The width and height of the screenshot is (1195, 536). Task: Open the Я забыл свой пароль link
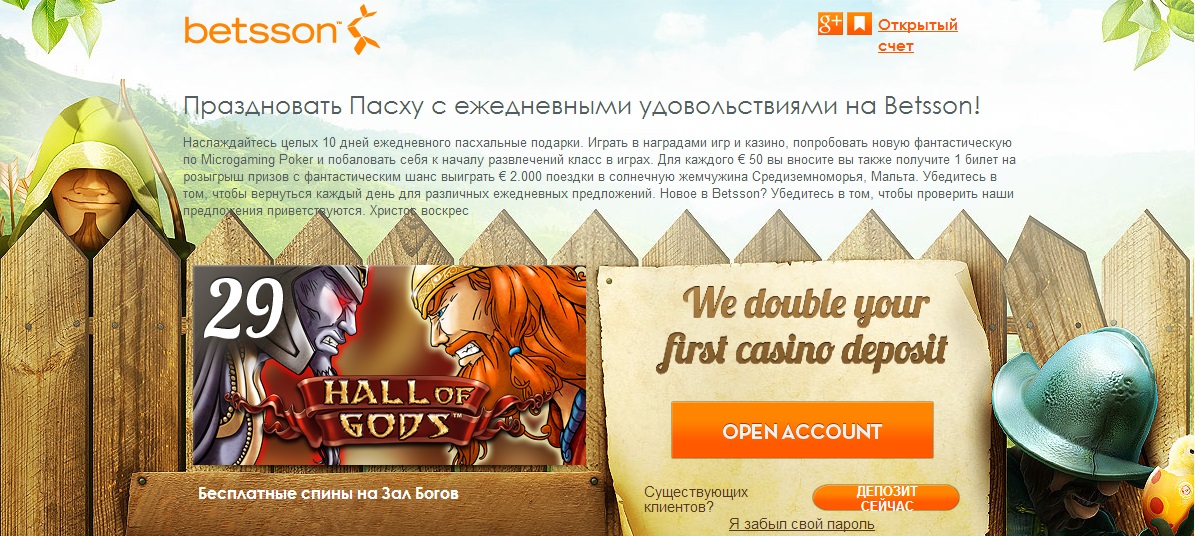point(801,524)
